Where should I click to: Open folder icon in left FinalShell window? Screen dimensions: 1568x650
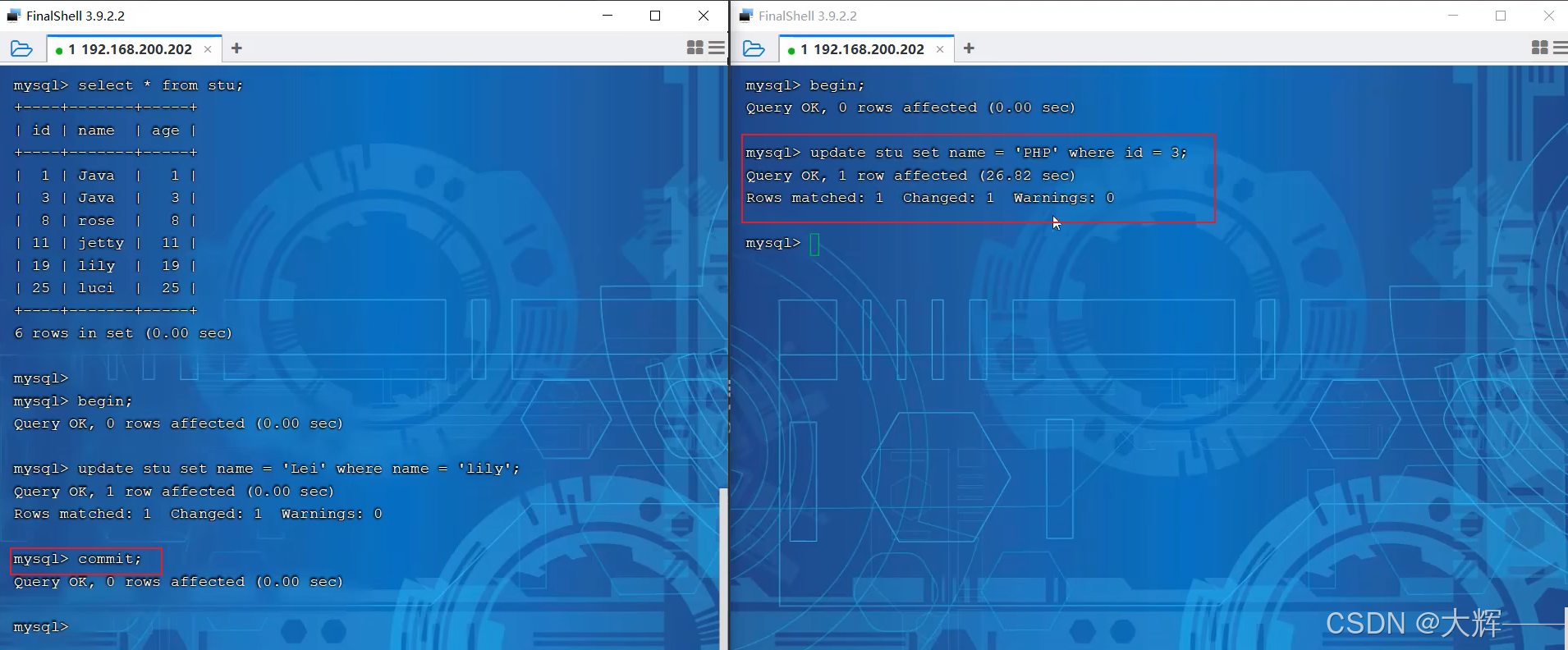coord(21,49)
